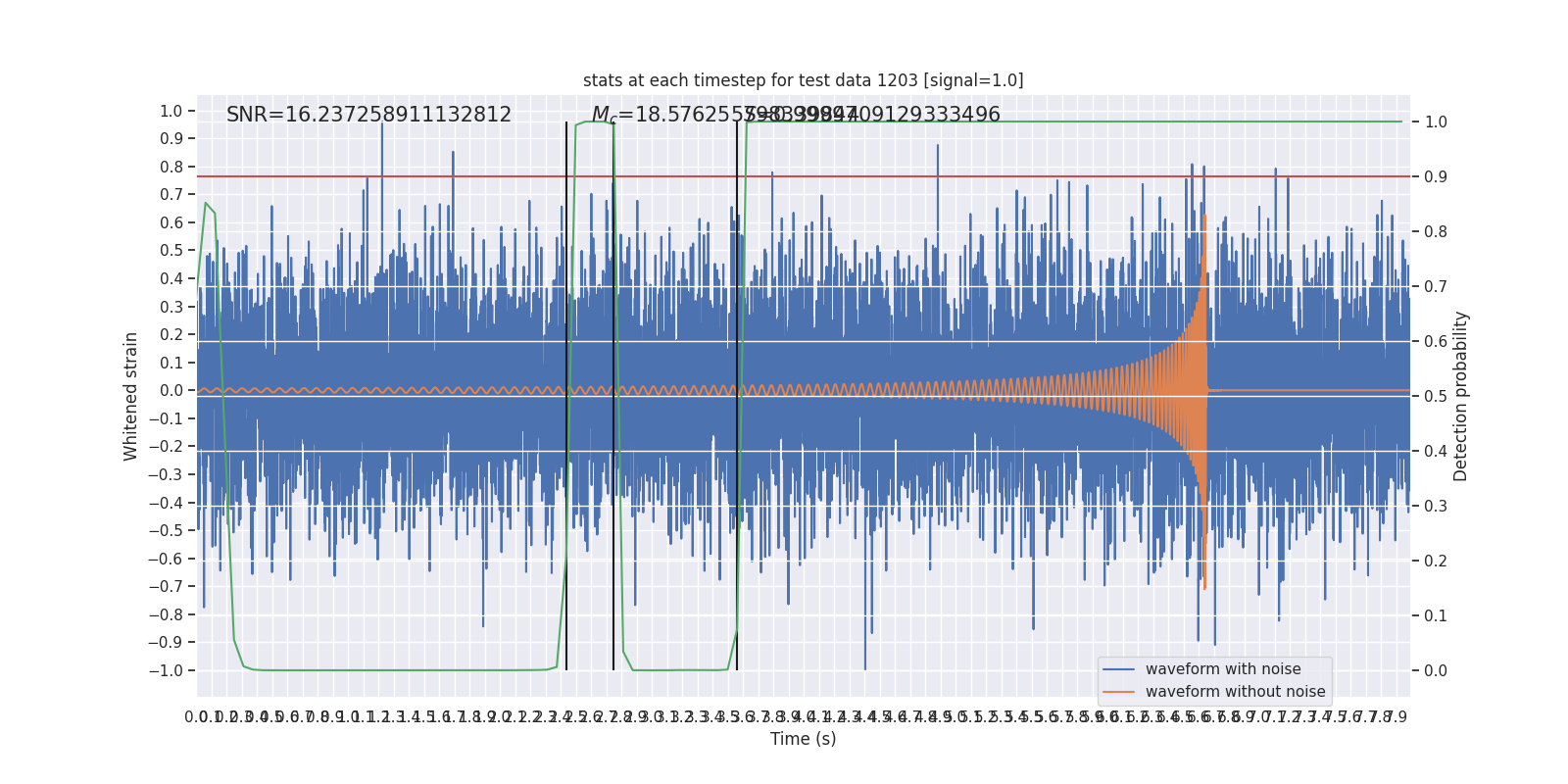Image resolution: width=1568 pixels, height=784 pixels.
Task: Click the 0.7 tick on Whitened strain axis
Action: pyautogui.click(x=171, y=195)
